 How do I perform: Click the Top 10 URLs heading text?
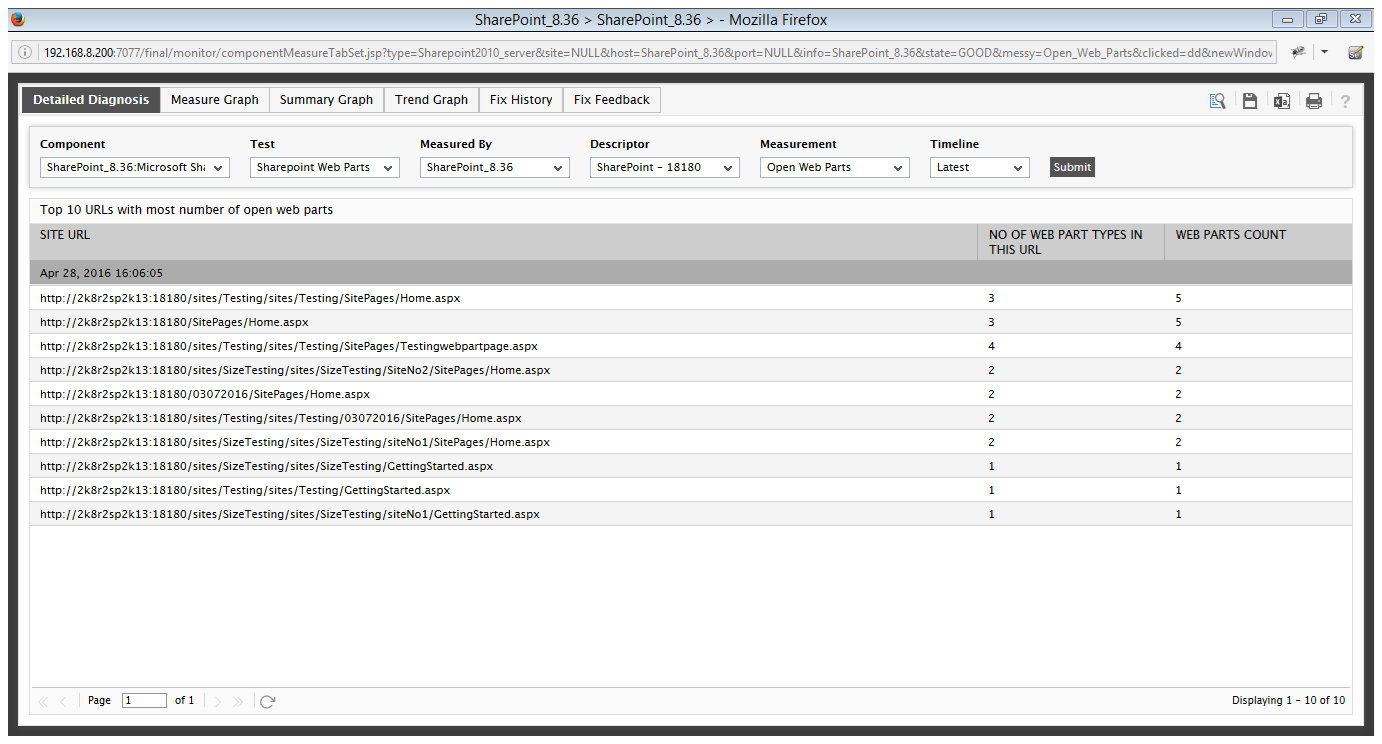186,210
